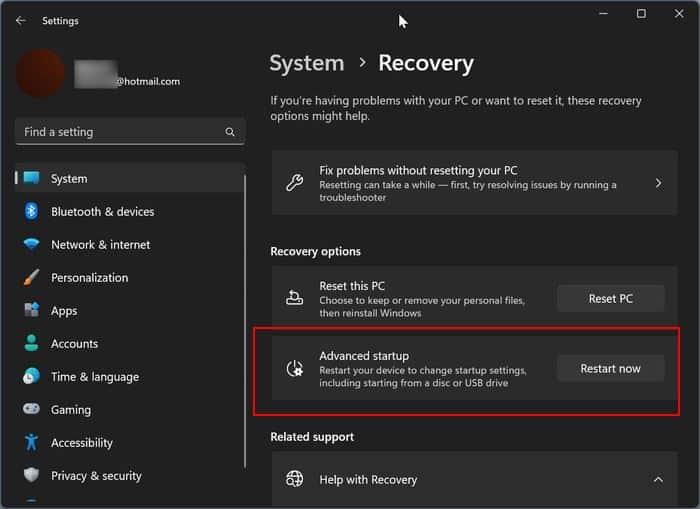Open Bluetooth & devices settings
The width and height of the screenshot is (700, 509).
point(130,211)
